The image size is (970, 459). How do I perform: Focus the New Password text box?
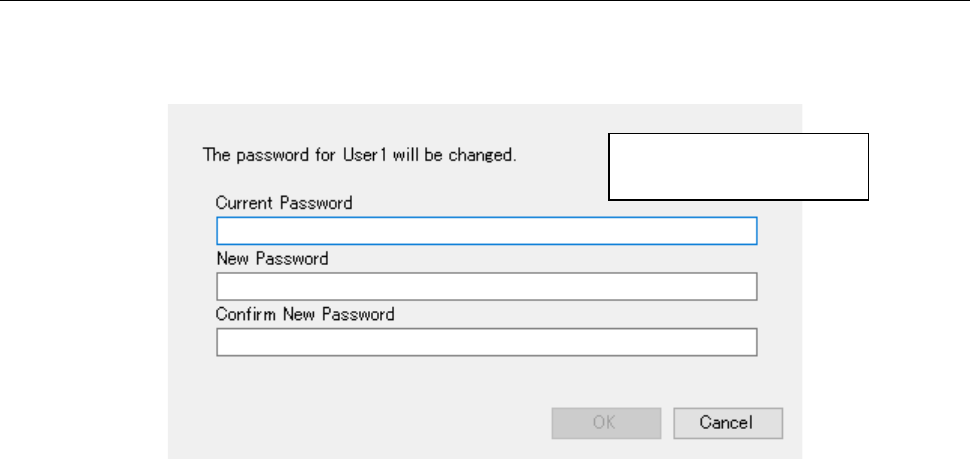486,288
